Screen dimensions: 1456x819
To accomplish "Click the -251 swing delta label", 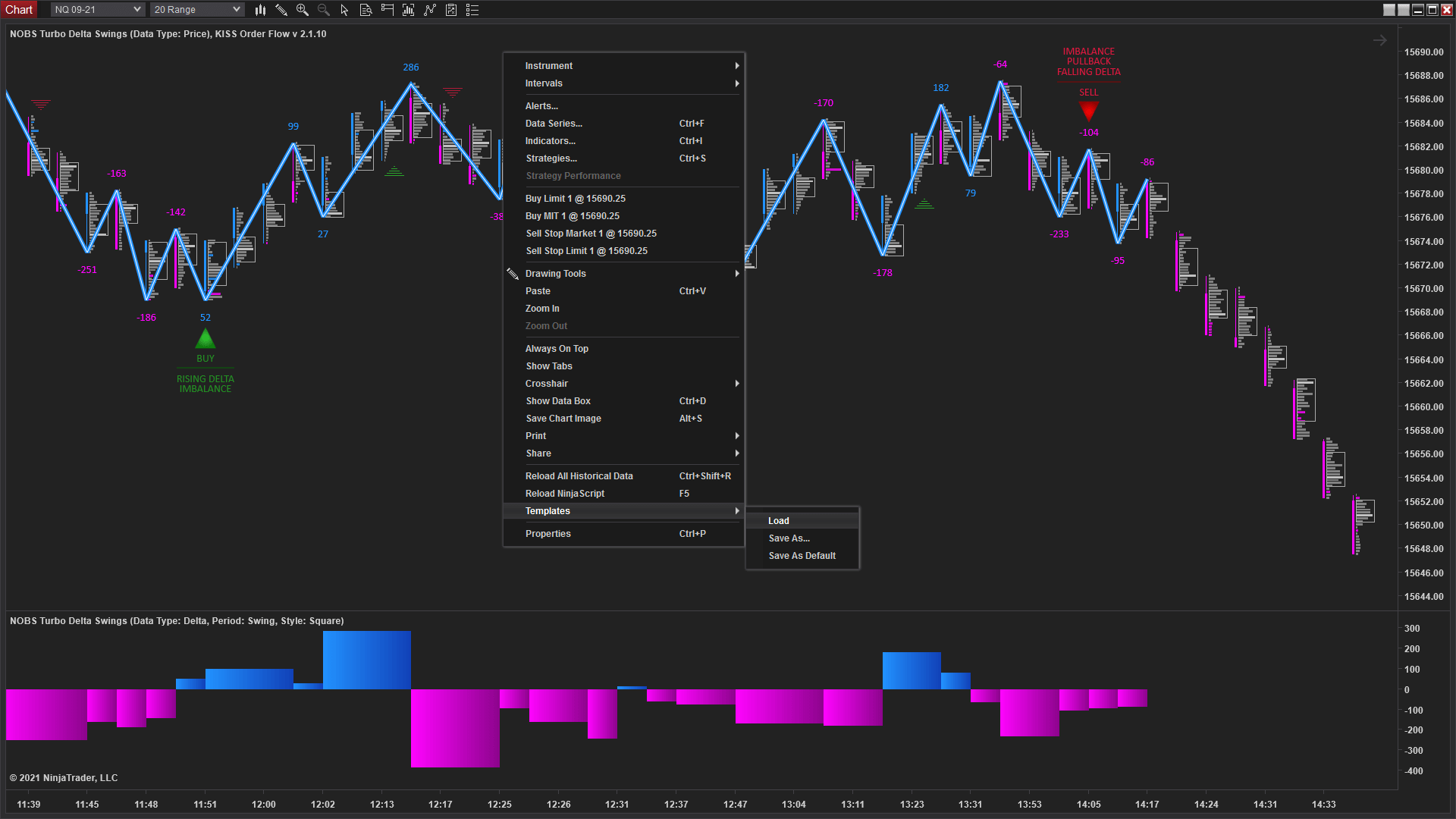I will tap(87, 270).
